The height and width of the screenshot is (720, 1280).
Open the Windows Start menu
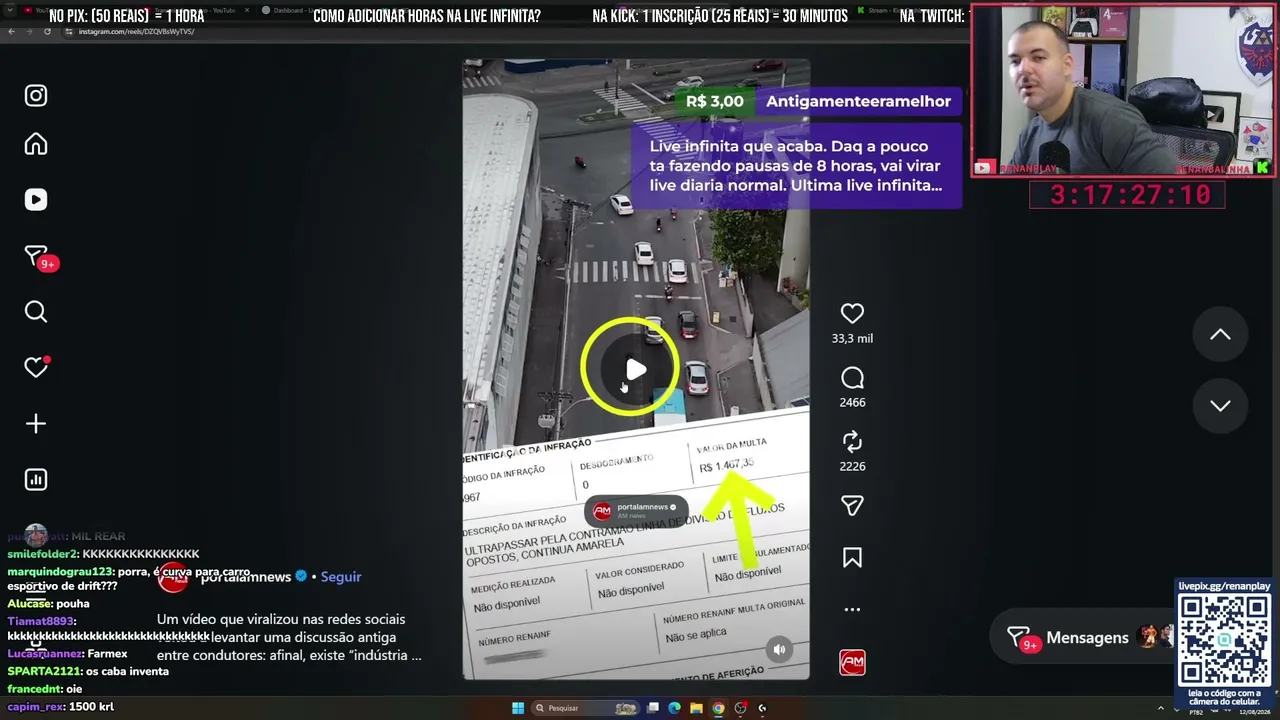pos(518,708)
